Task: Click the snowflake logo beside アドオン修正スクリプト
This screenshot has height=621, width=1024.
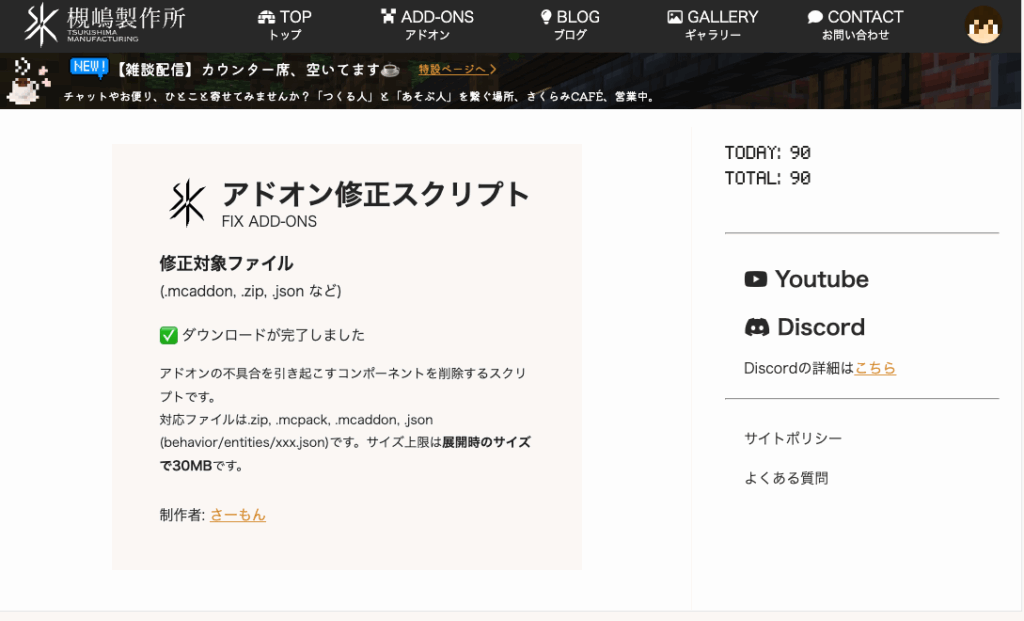Action: [186, 202]
